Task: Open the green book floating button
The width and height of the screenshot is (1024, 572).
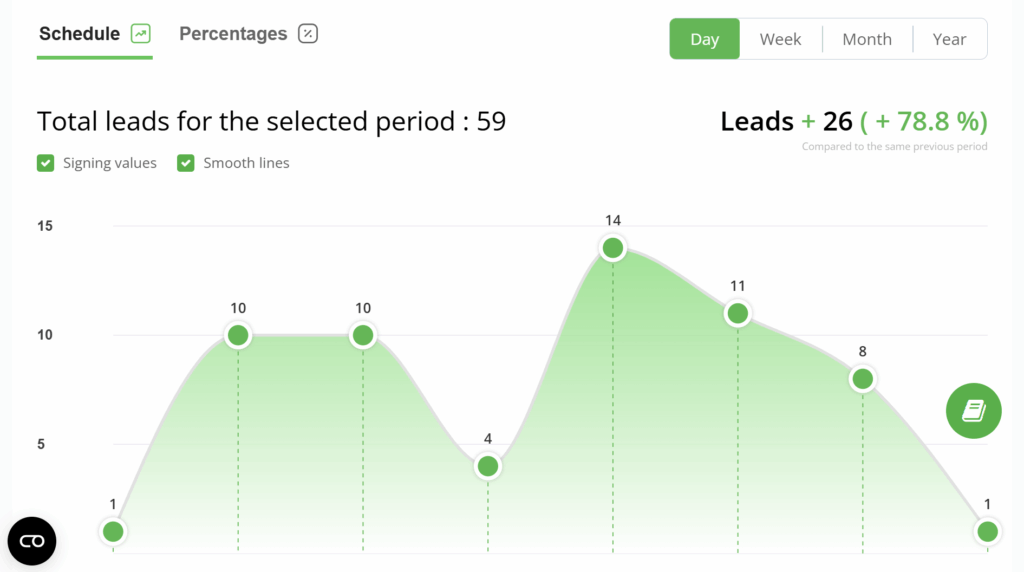Action: [973, 411]
